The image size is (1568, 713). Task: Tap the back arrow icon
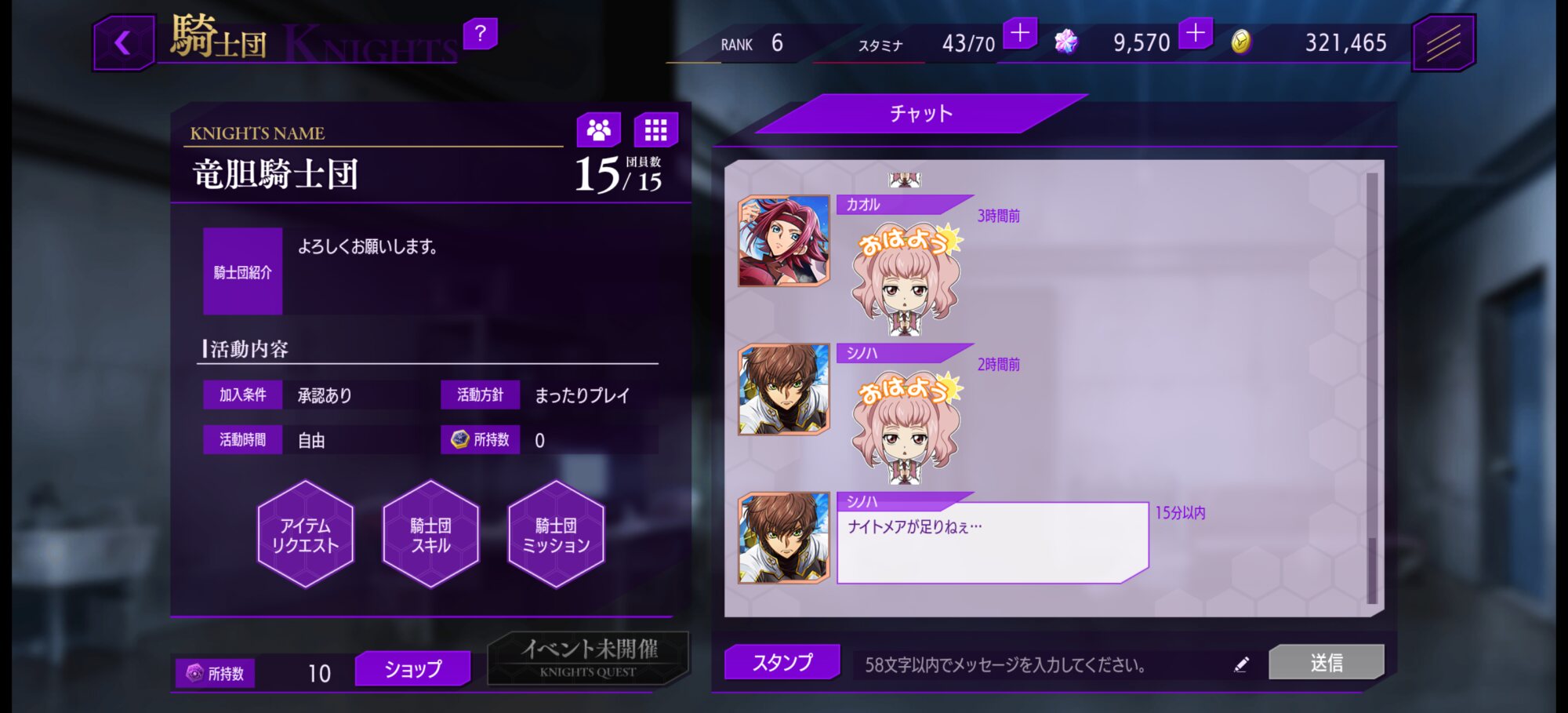[x=122, y=42]
